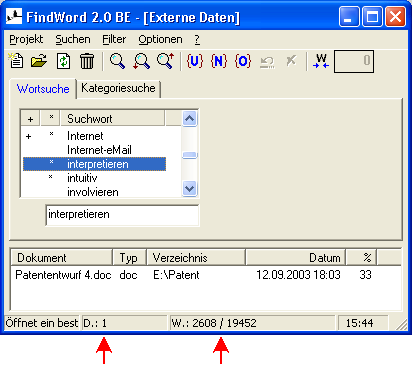The width and height of the screenshot is (412, 365).
Task: Select 'Internet-eMail' in the word list
Action: (99, 150)
